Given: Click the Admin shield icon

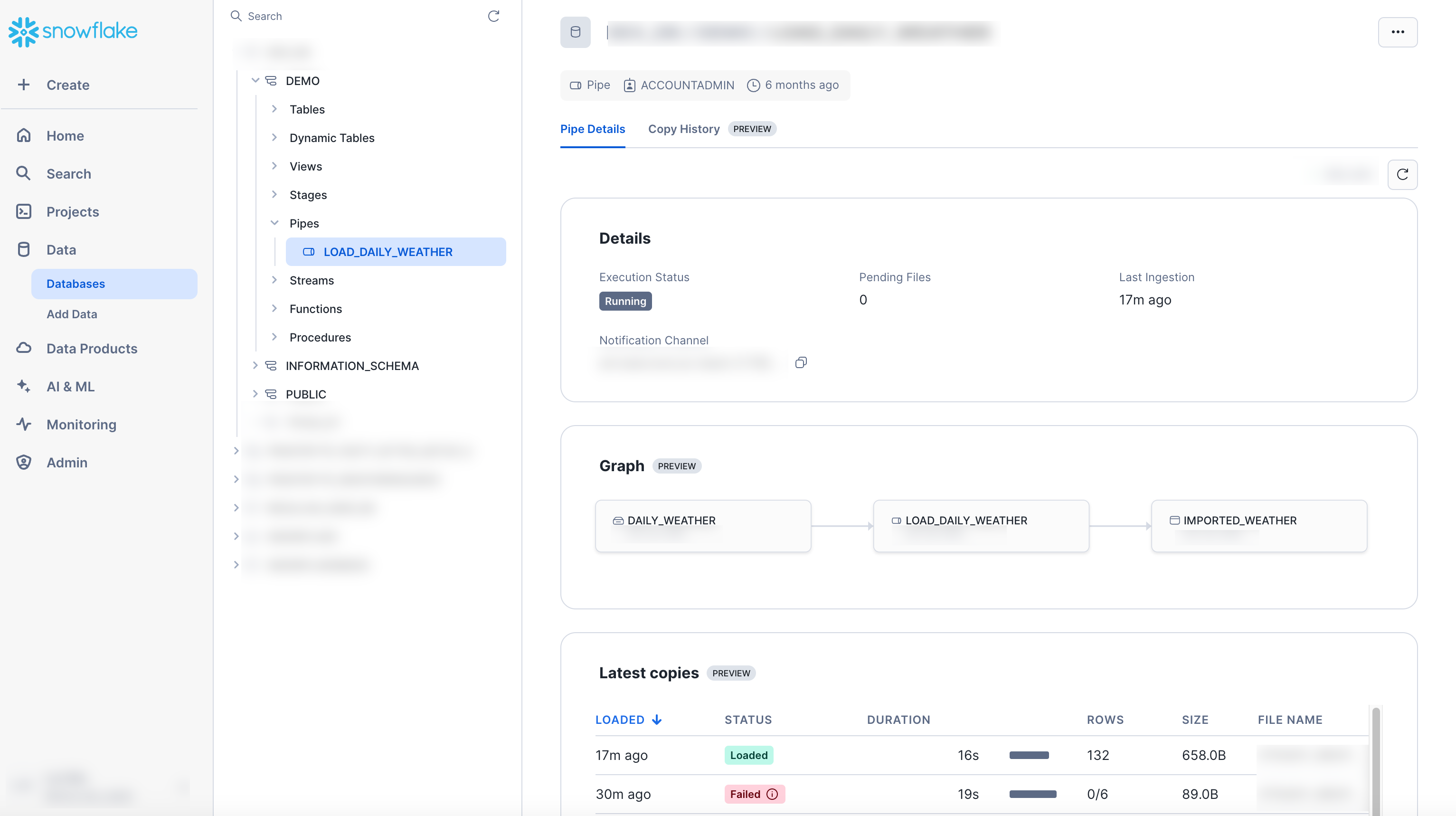Looking at the screenshot, I should pyautogui.click(x=23, y=462).
